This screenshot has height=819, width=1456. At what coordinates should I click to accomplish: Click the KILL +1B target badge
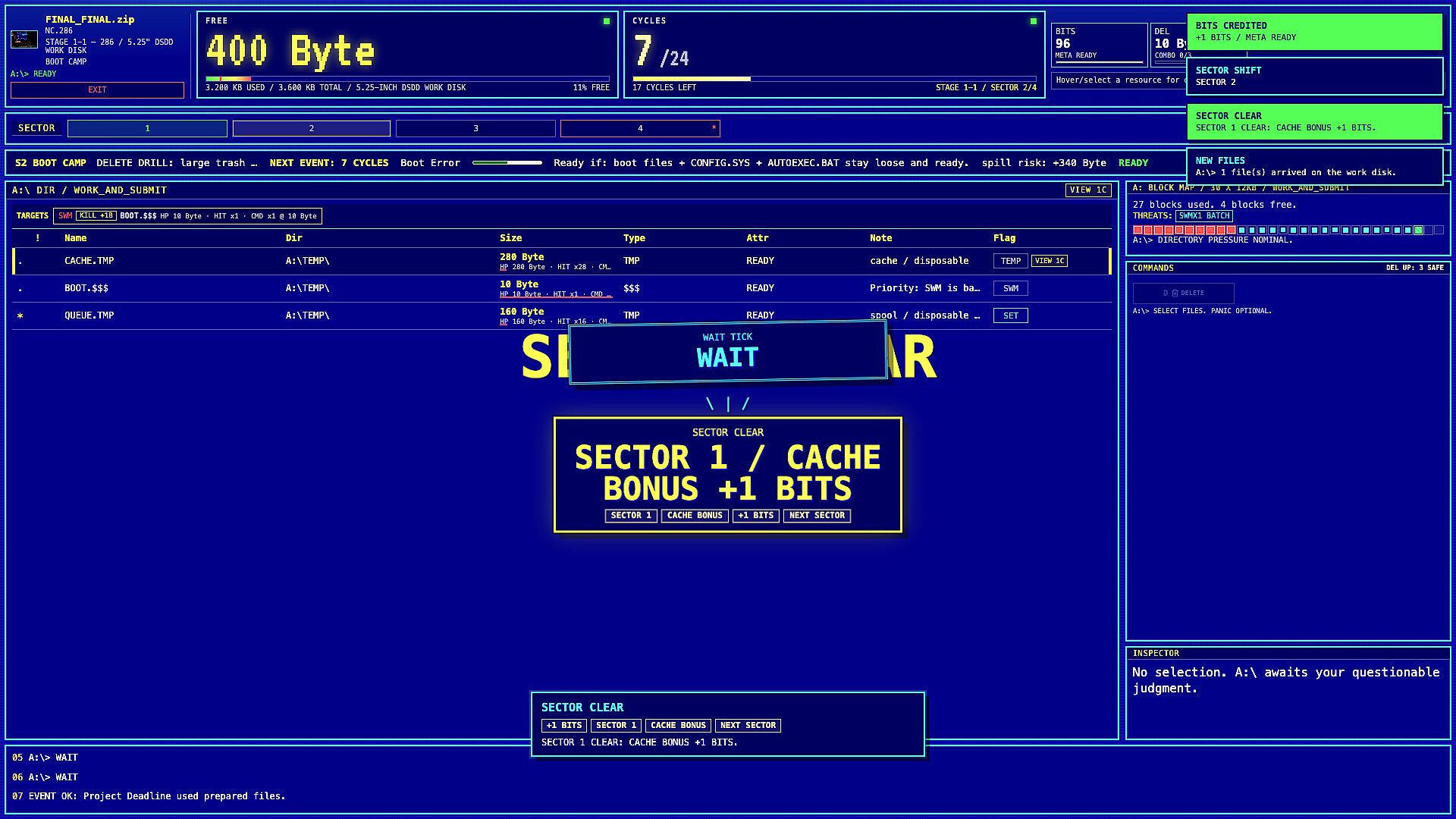click(x=96, y=216)
